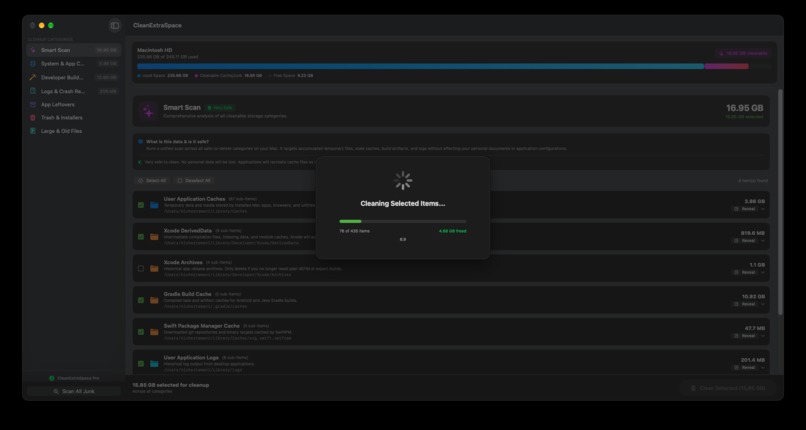Toggle the sidebar visibility icon
The height and width of the screenshot is (430, 806).
coord(115,26)
